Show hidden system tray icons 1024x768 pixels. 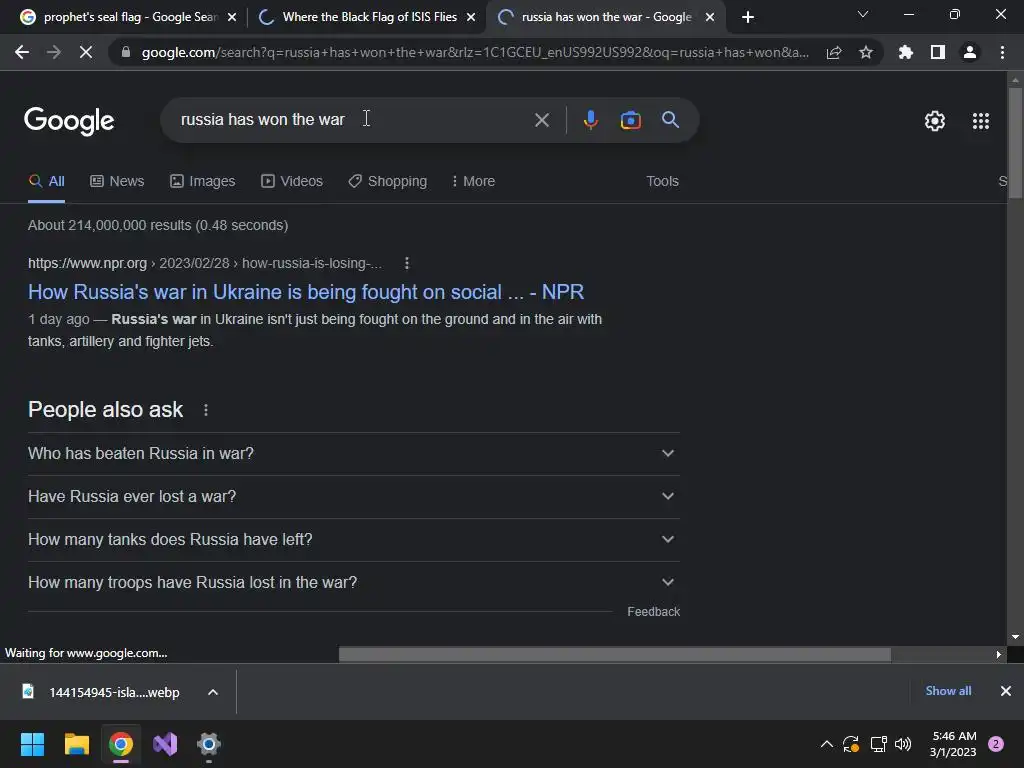[826, 744]
